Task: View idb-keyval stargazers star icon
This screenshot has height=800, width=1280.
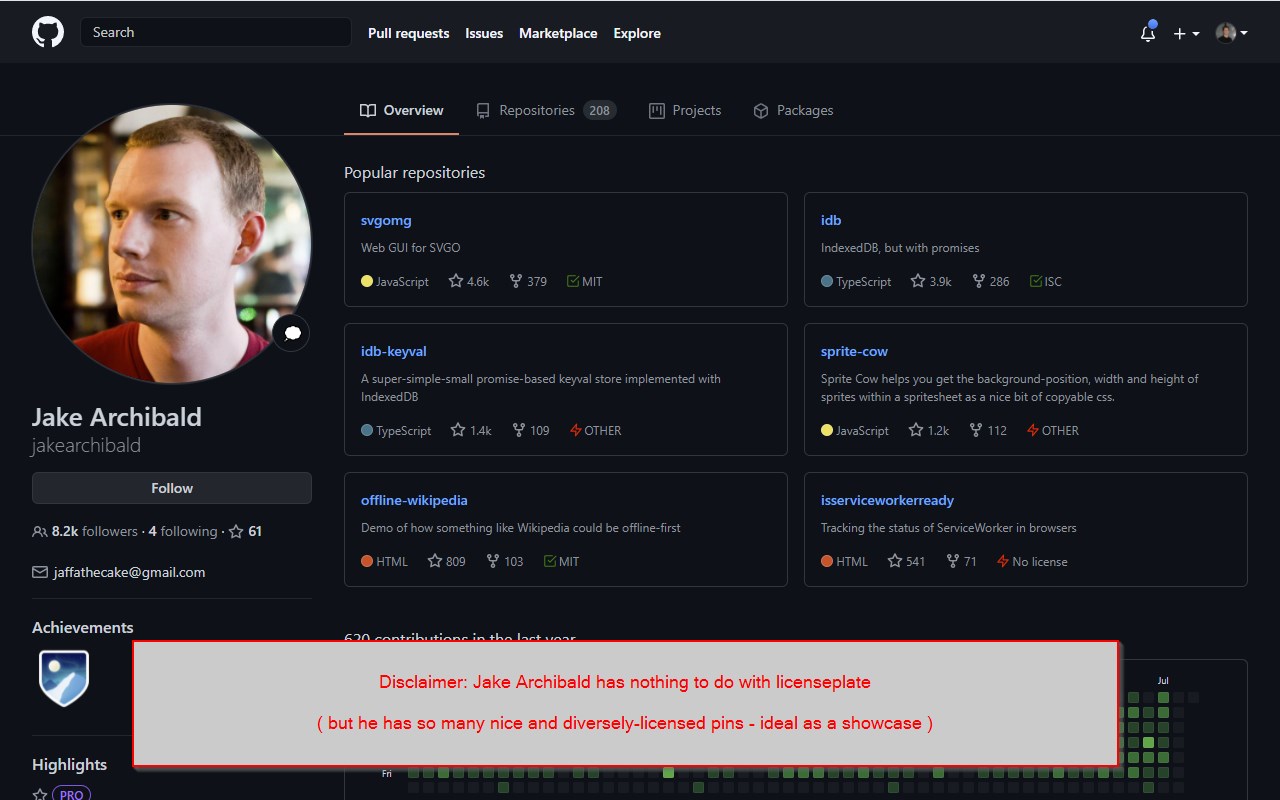Action: (458, 430)
